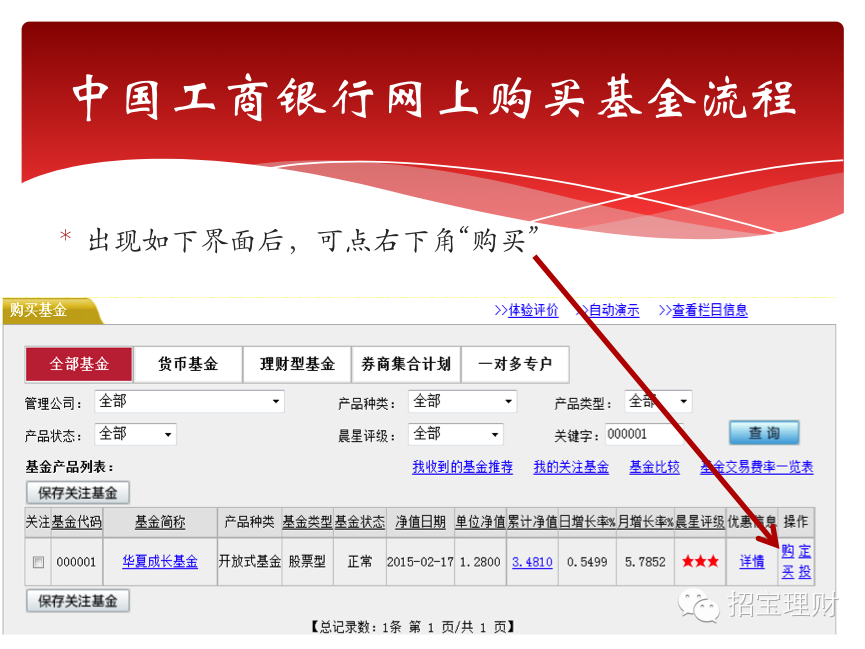Open 基金交易费率一览表 link

point(756,467)
